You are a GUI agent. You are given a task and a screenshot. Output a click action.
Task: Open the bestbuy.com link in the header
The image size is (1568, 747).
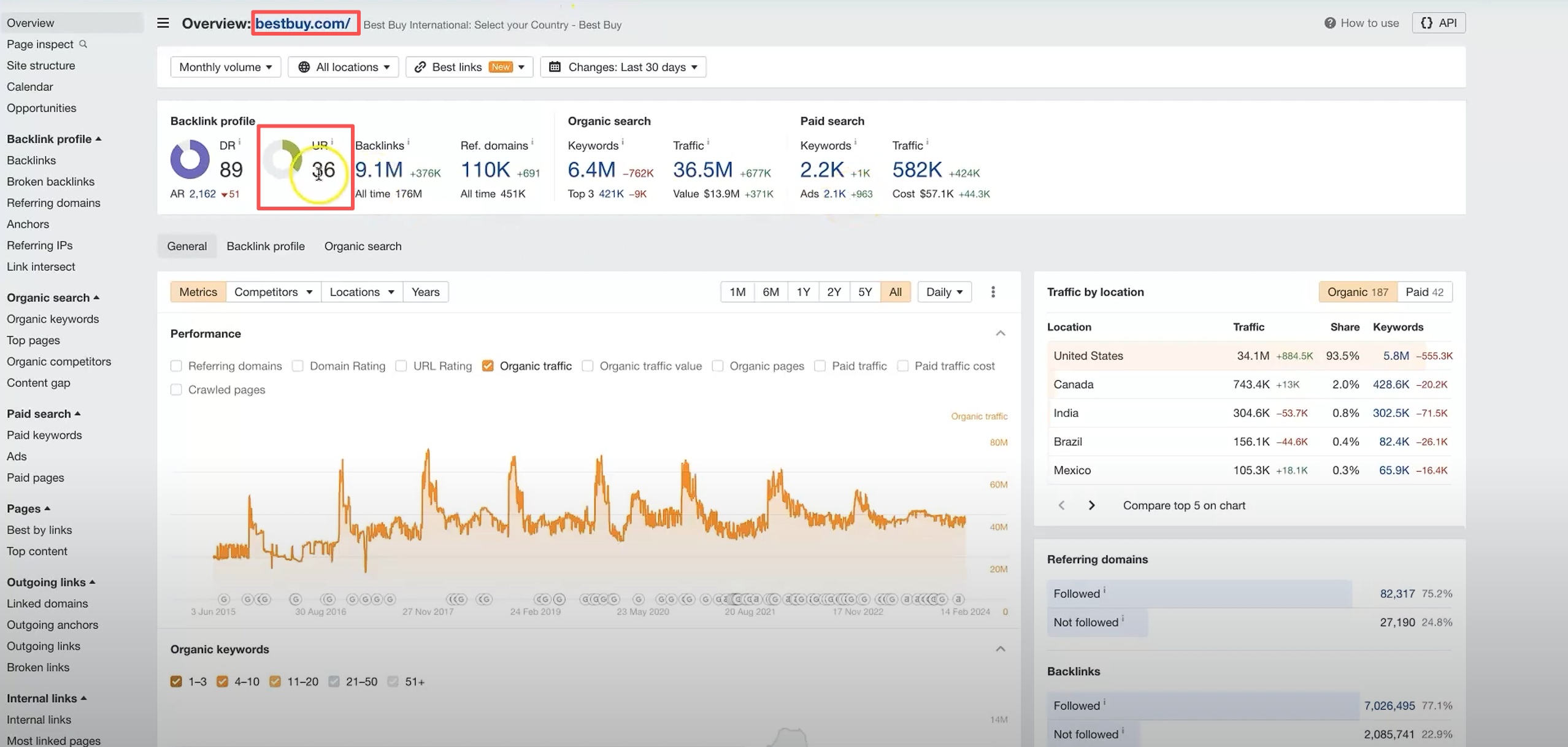(304, 23)
